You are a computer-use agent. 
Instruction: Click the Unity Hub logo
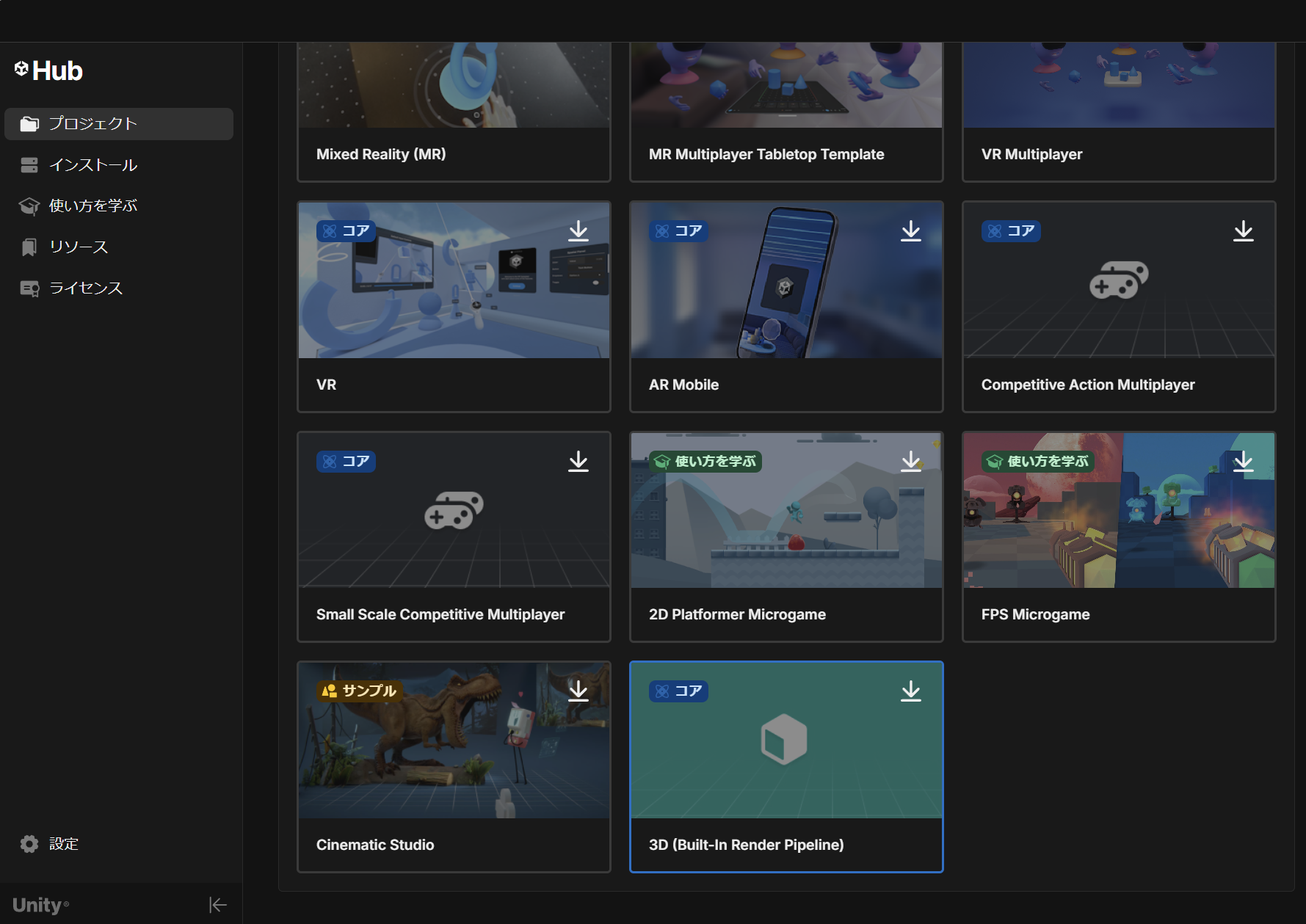point(48,70)
